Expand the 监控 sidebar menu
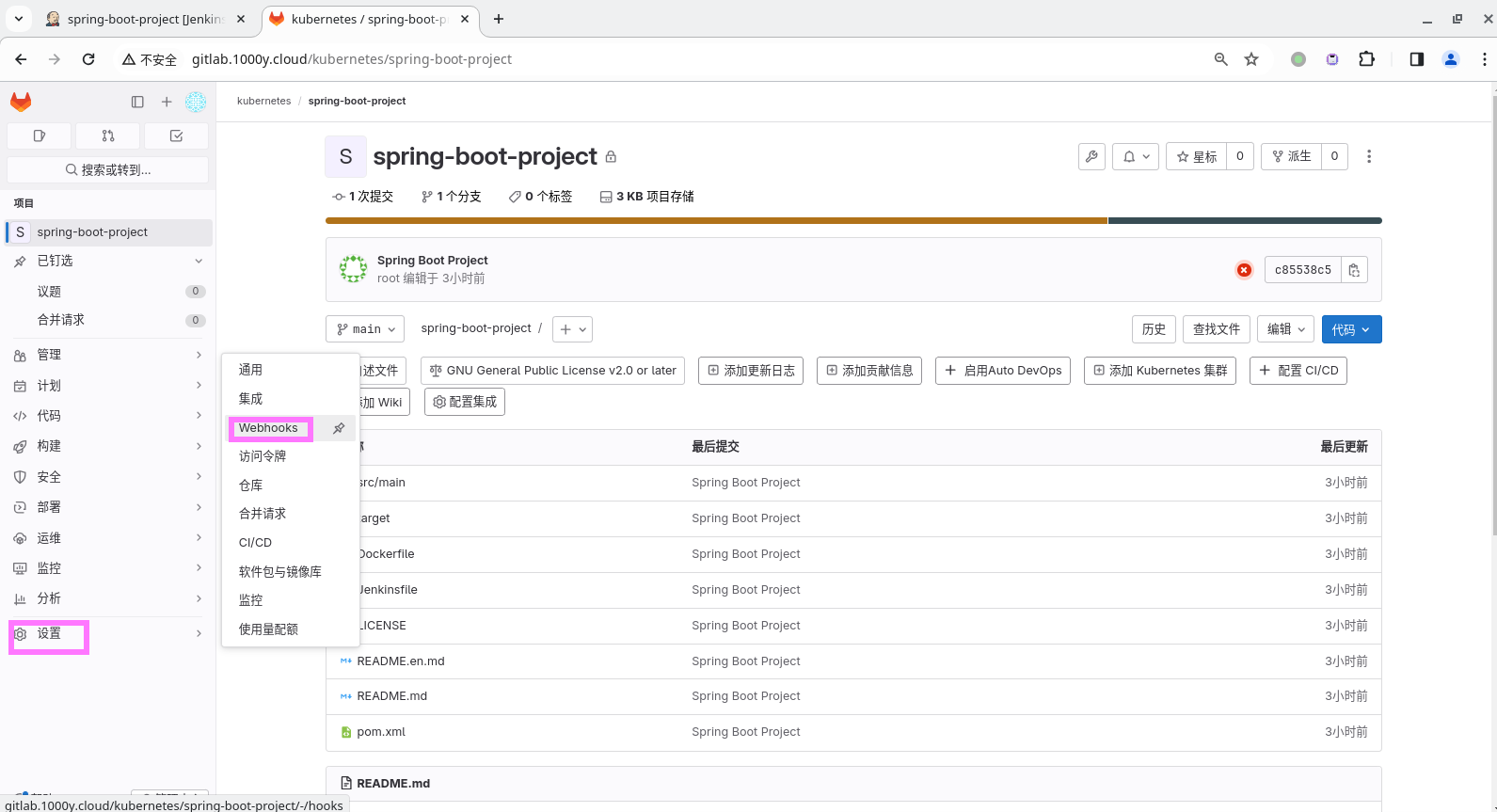1497x812 pixels. tap(109, 568)
